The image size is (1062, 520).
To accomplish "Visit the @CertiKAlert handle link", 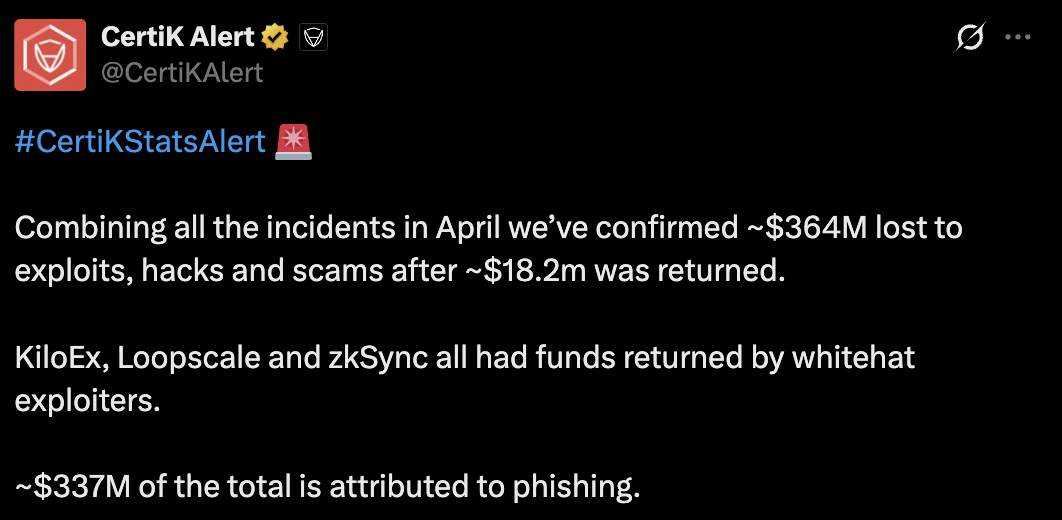I will (182, 72).
